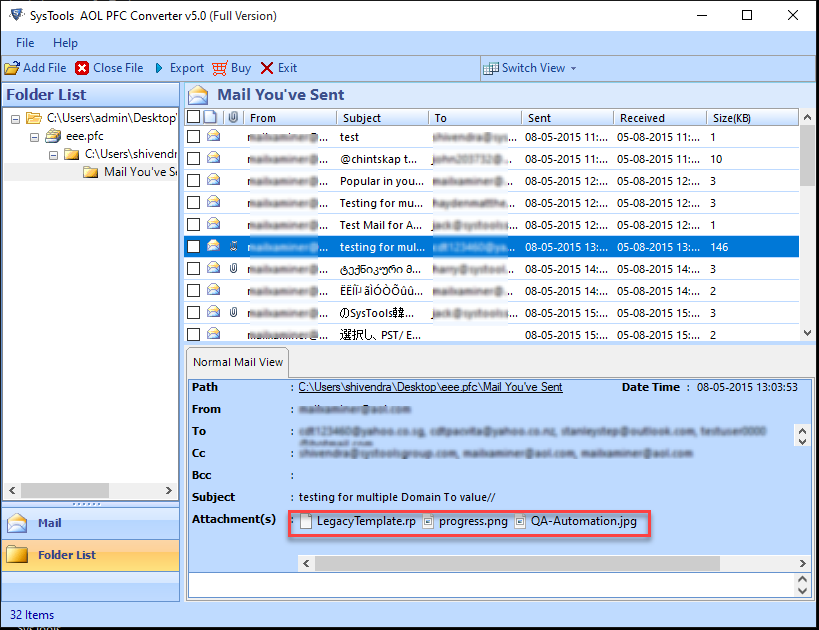
Task: Click the SysTools app icon in title bar
Action: pyautogui.click(x=17, y=15)
